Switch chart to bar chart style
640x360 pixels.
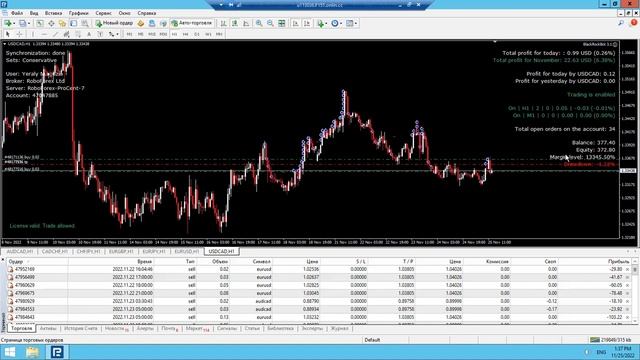click(223, 23)
